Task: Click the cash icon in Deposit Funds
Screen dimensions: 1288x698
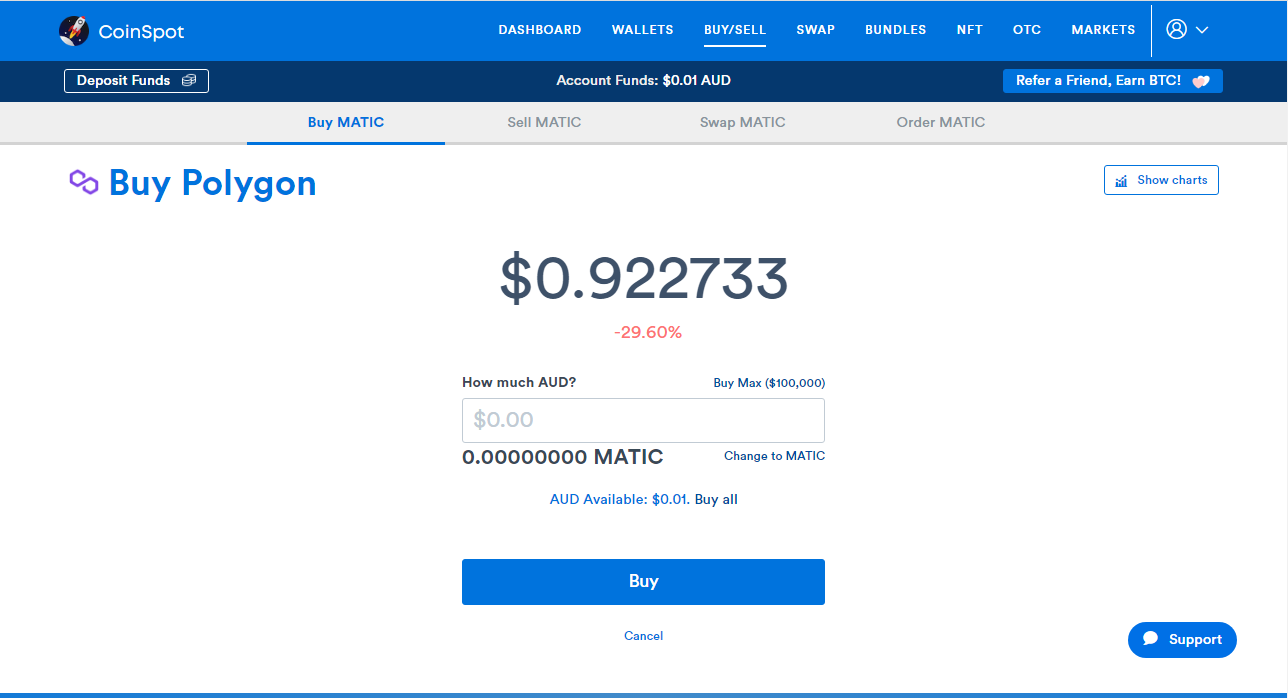Action: point(189,81)
